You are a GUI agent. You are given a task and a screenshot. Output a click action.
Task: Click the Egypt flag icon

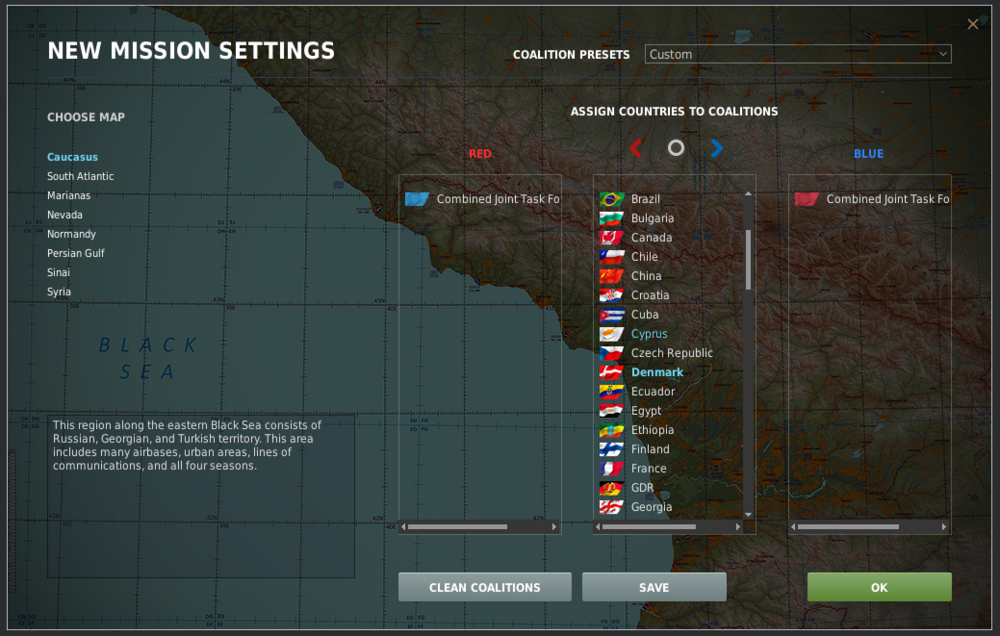pos(611,411)
